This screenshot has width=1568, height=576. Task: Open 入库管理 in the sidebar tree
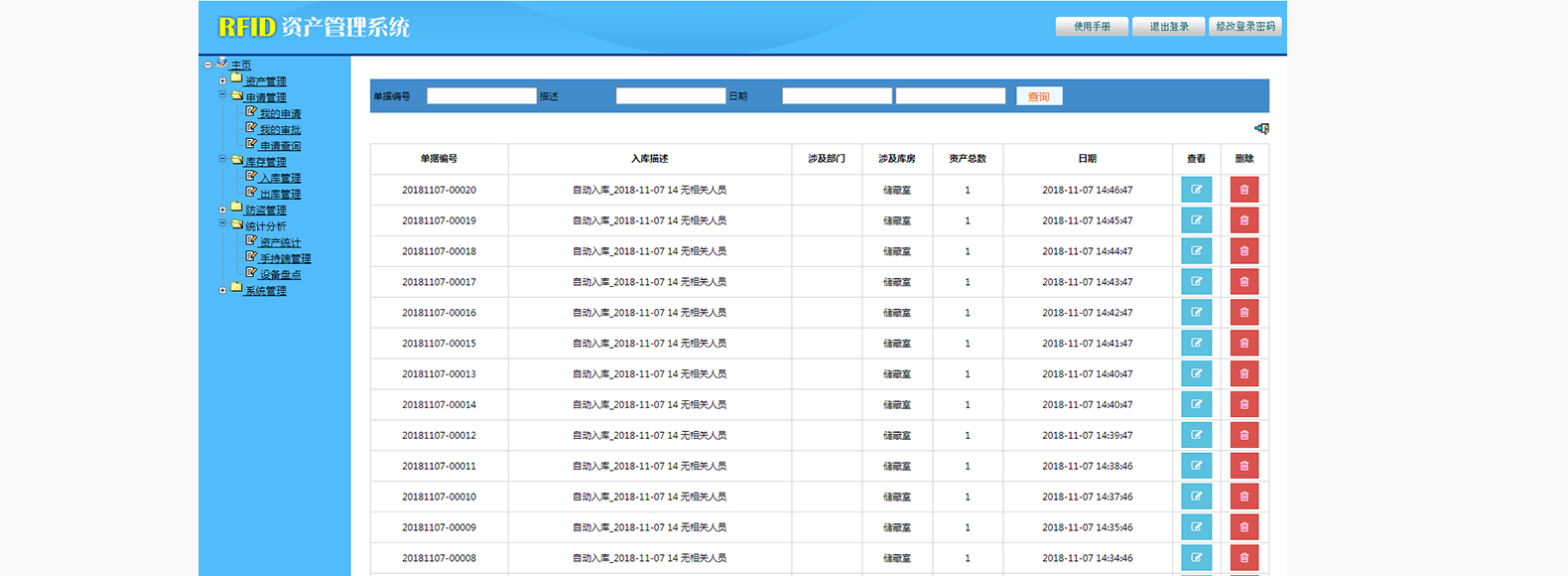point(280,178)
